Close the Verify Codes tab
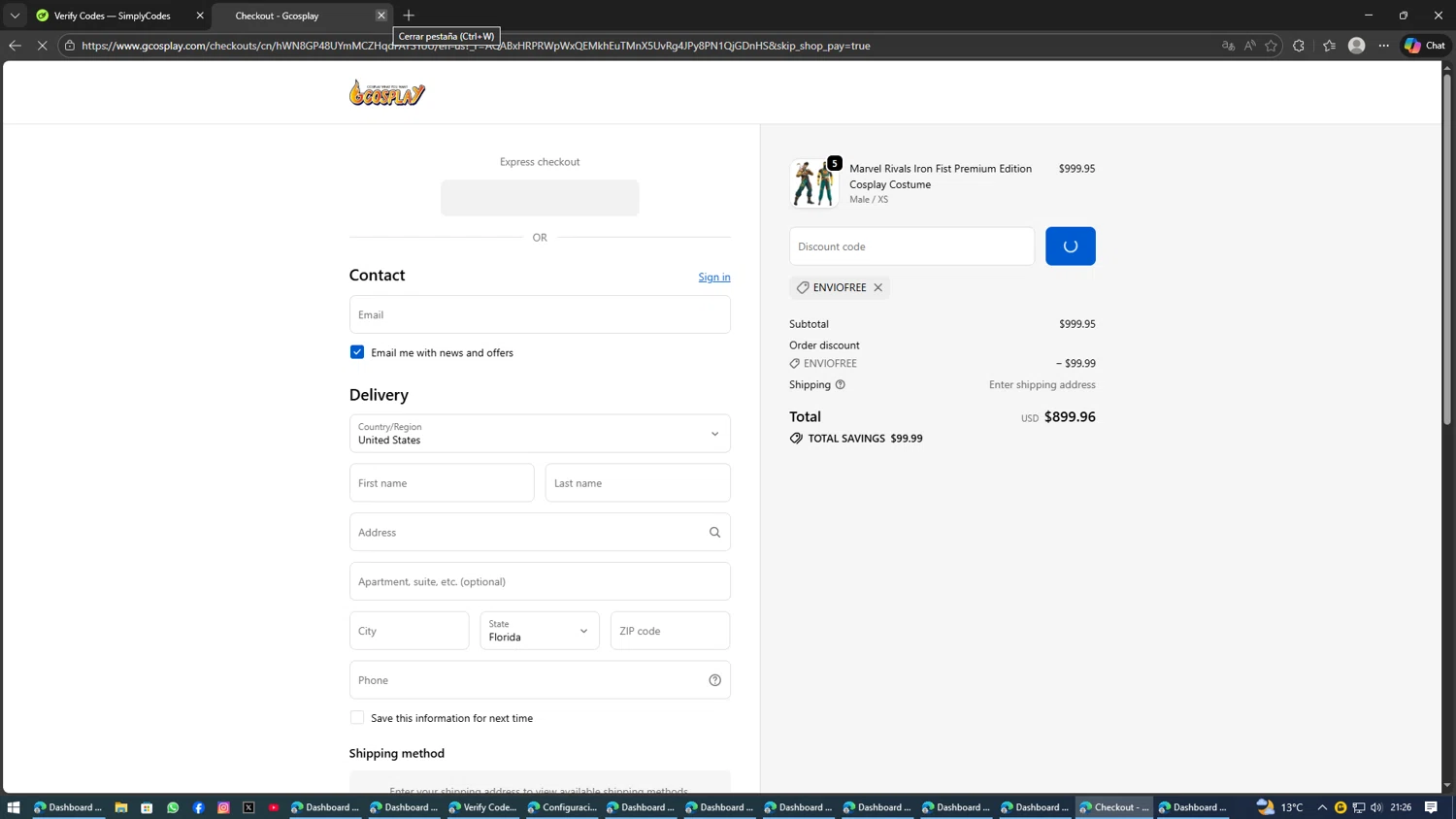 (x=200, y=16)
